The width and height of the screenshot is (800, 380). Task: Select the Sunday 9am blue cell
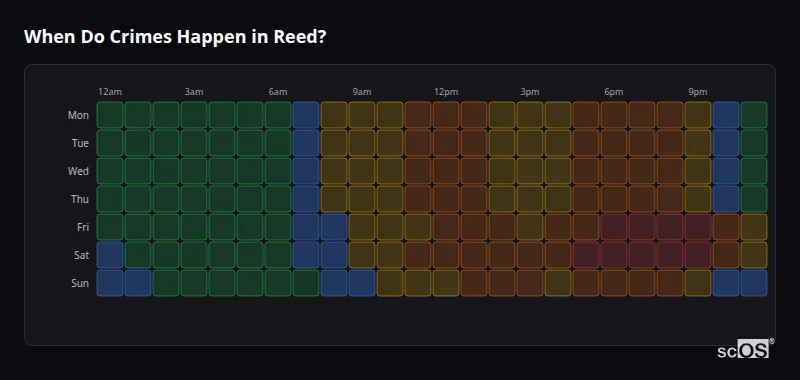tap(362, 283)
